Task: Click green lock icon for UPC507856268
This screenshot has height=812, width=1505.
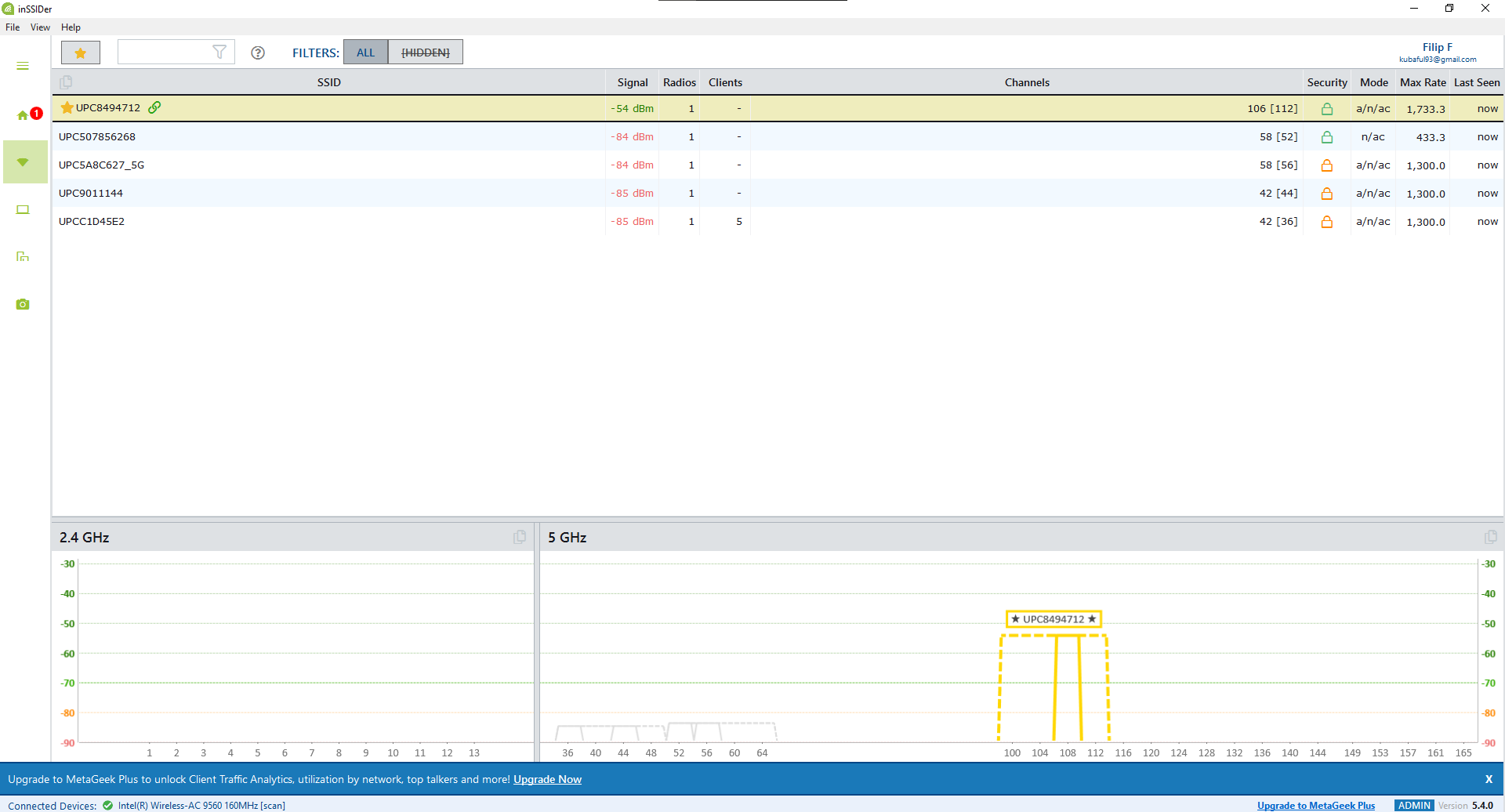Action: 1327,137
